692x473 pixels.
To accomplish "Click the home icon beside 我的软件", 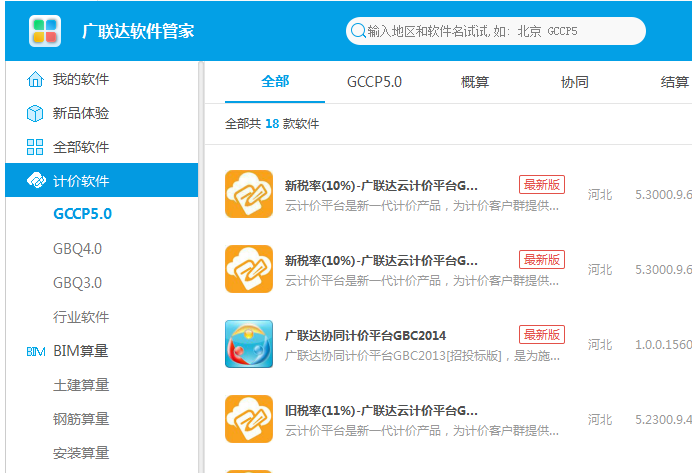I will pyautogui.click(x=35, y=79).
